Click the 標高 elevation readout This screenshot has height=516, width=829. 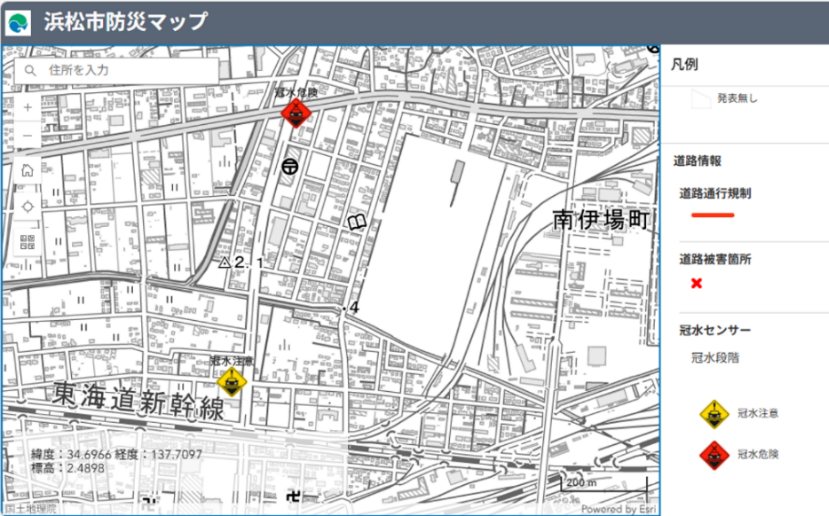coord(68,468)
